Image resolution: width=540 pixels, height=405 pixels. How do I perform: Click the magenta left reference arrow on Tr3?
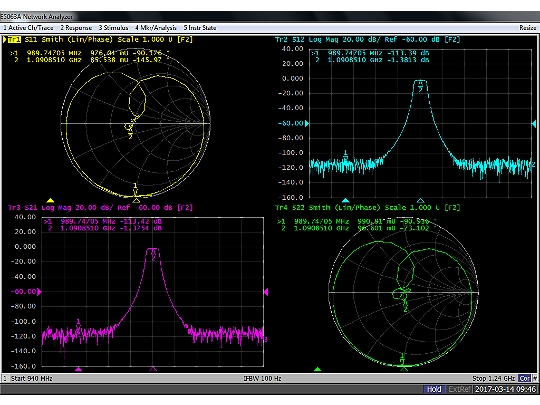pos(39,292)
